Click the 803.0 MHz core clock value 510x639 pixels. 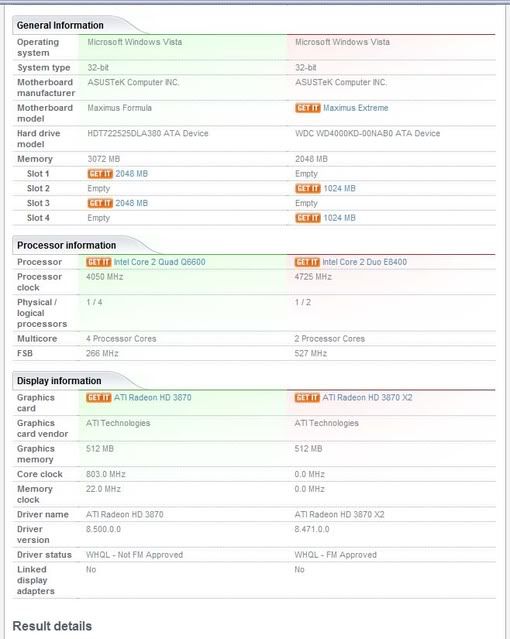tap(106, 474)
